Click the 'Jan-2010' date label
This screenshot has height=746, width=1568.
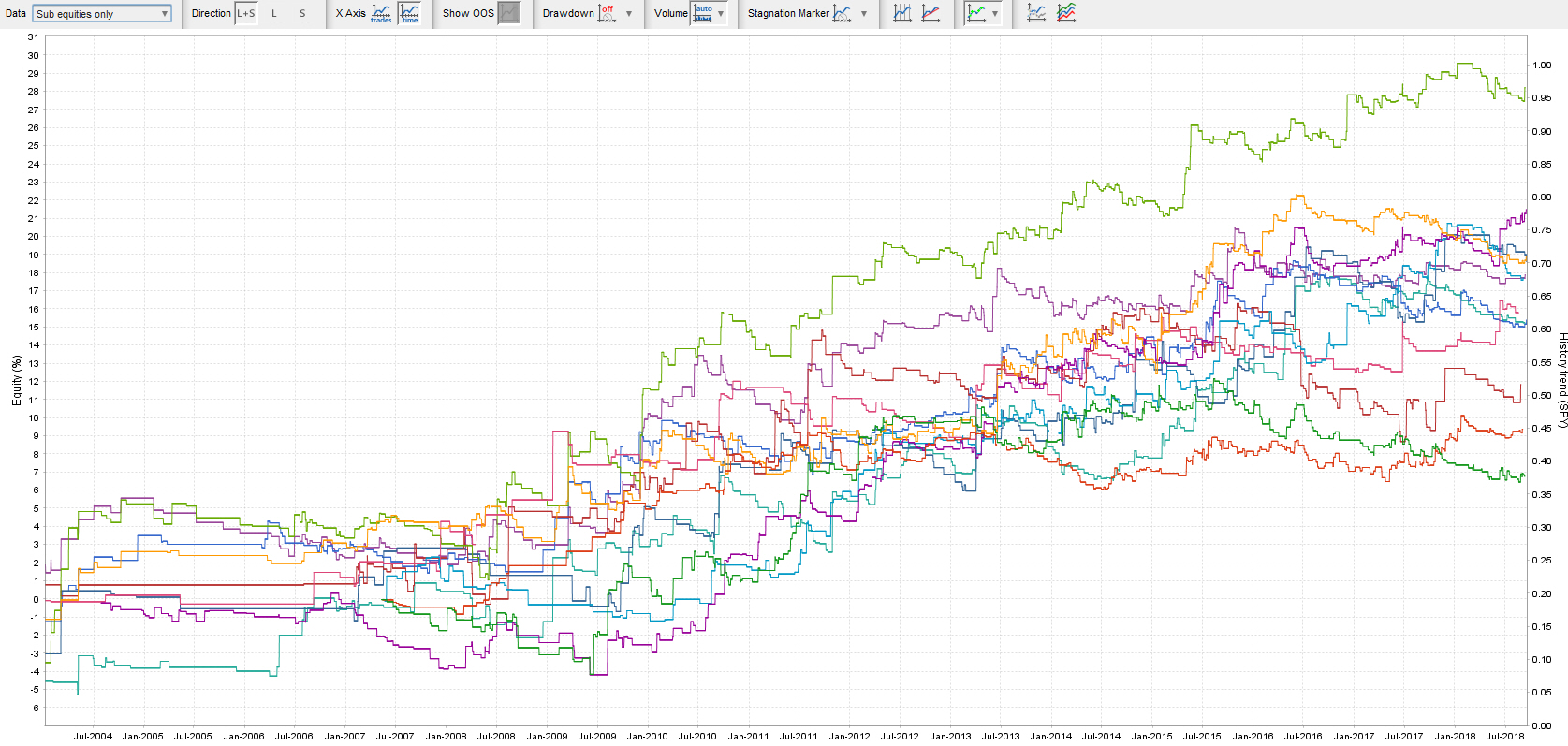[647, 736]
